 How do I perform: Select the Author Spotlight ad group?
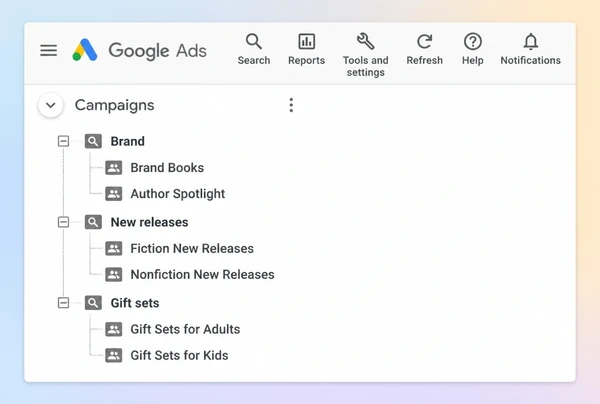tap(178, 194)
